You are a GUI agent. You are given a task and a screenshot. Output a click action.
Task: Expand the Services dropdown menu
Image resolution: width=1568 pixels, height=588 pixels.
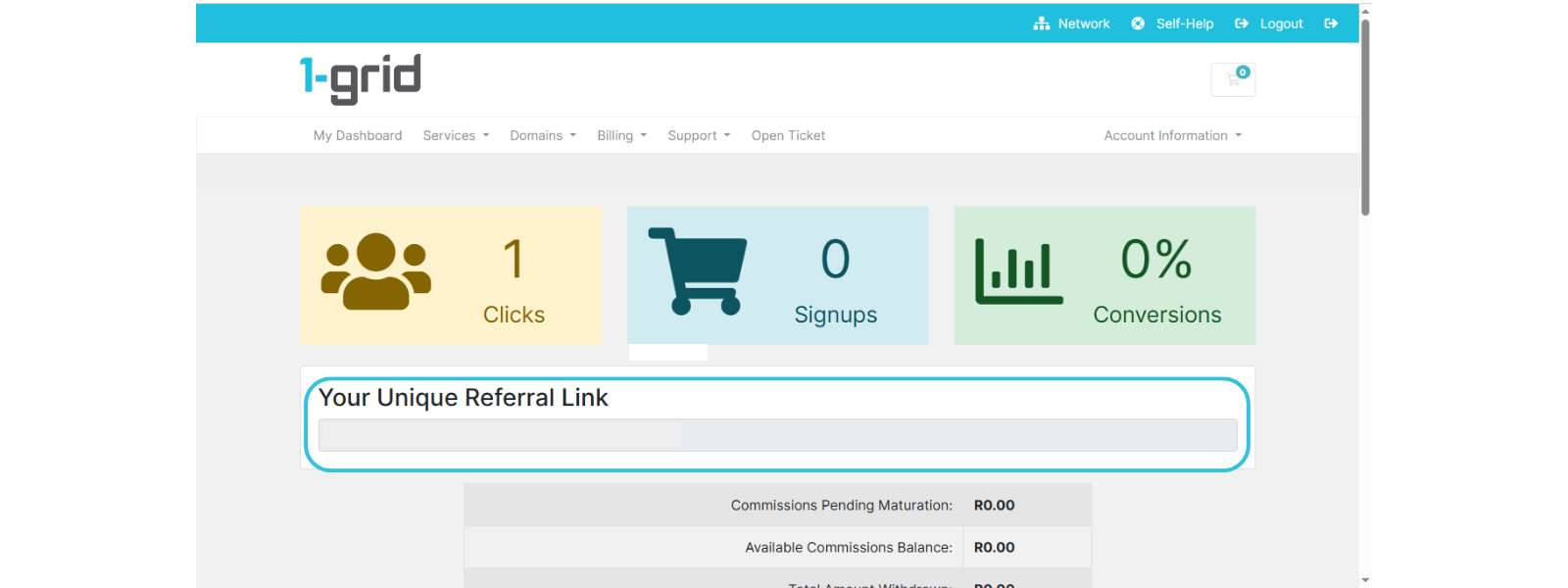(x=456, y=135)
